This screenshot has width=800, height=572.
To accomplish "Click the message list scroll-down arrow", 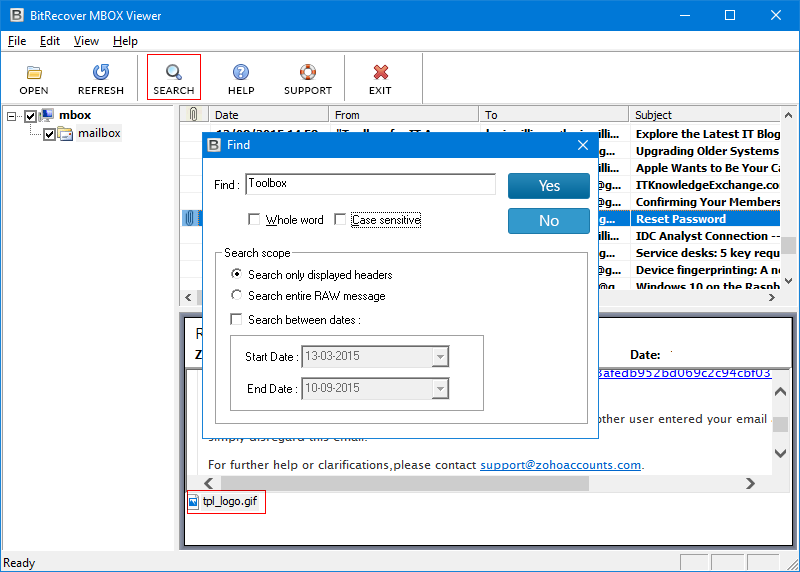I will pyautogui.click(x=788, y=280).
